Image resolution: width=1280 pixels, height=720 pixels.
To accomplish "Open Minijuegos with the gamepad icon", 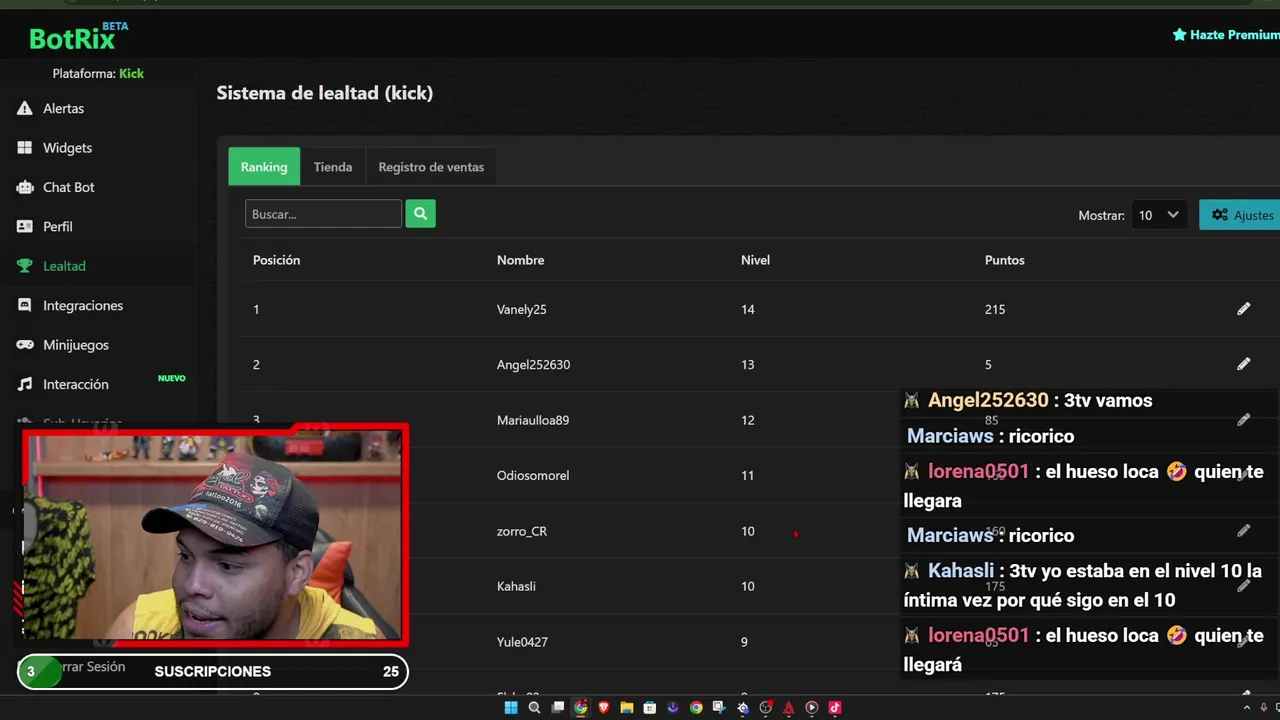I will click(x=62, y=345).
